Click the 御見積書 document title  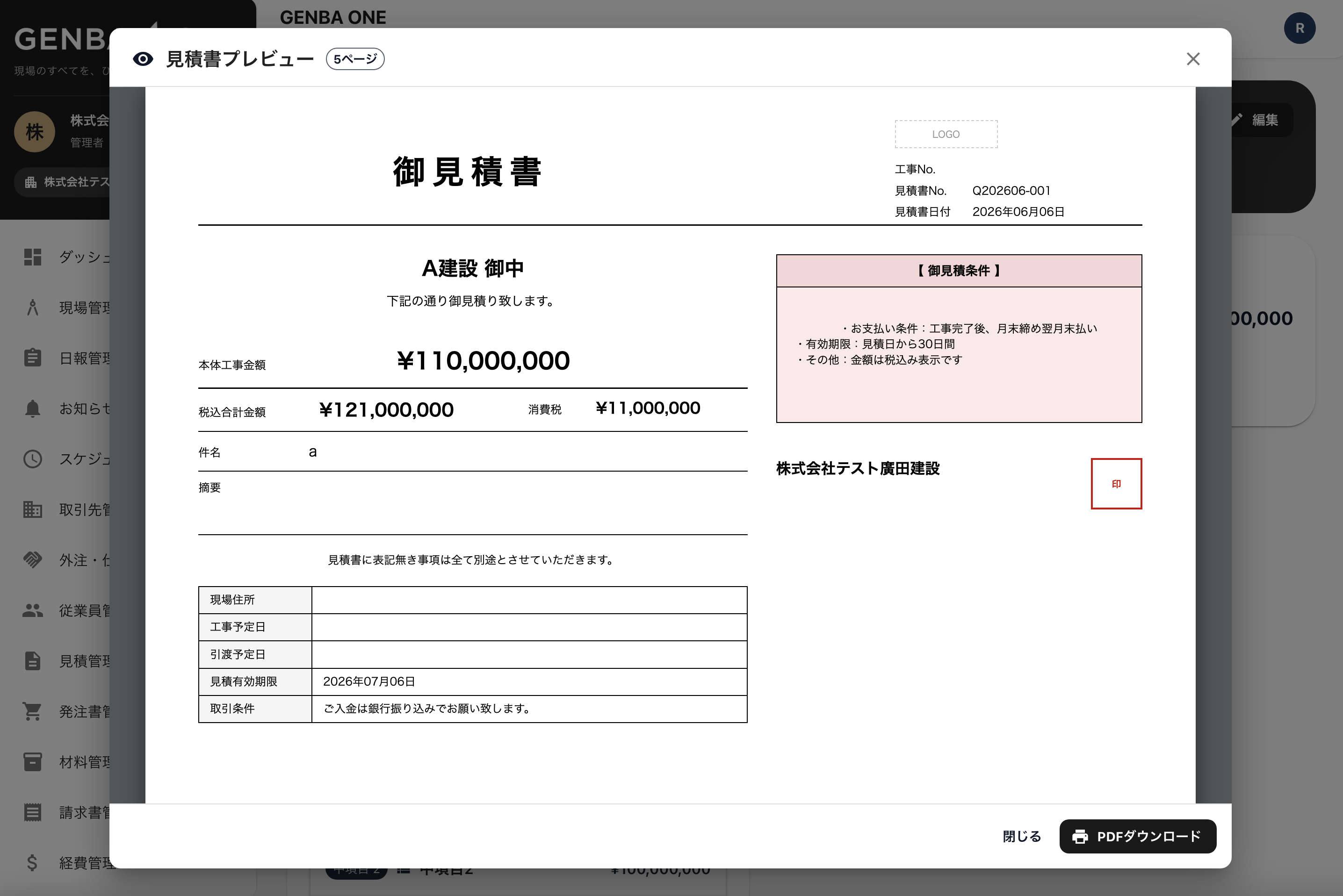[467, 172]
